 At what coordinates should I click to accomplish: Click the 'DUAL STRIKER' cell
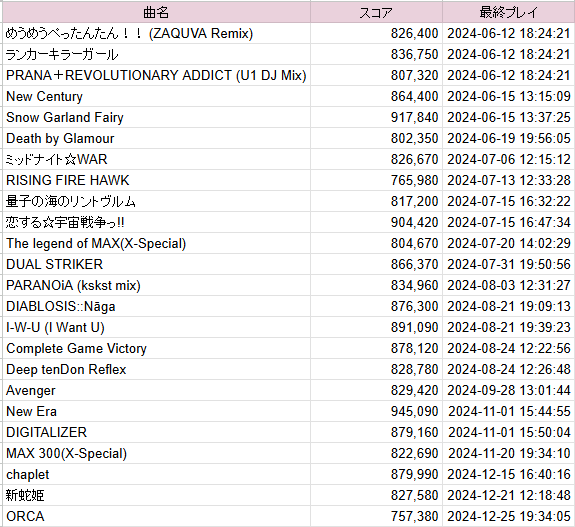click(156, 264)
